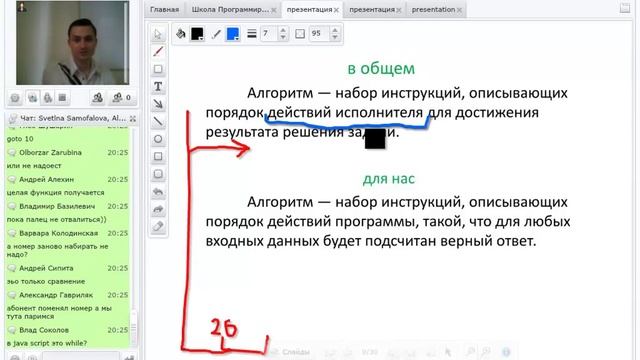
Task: Open the blue stroke color swatch
Action: (x=233, y=33)
